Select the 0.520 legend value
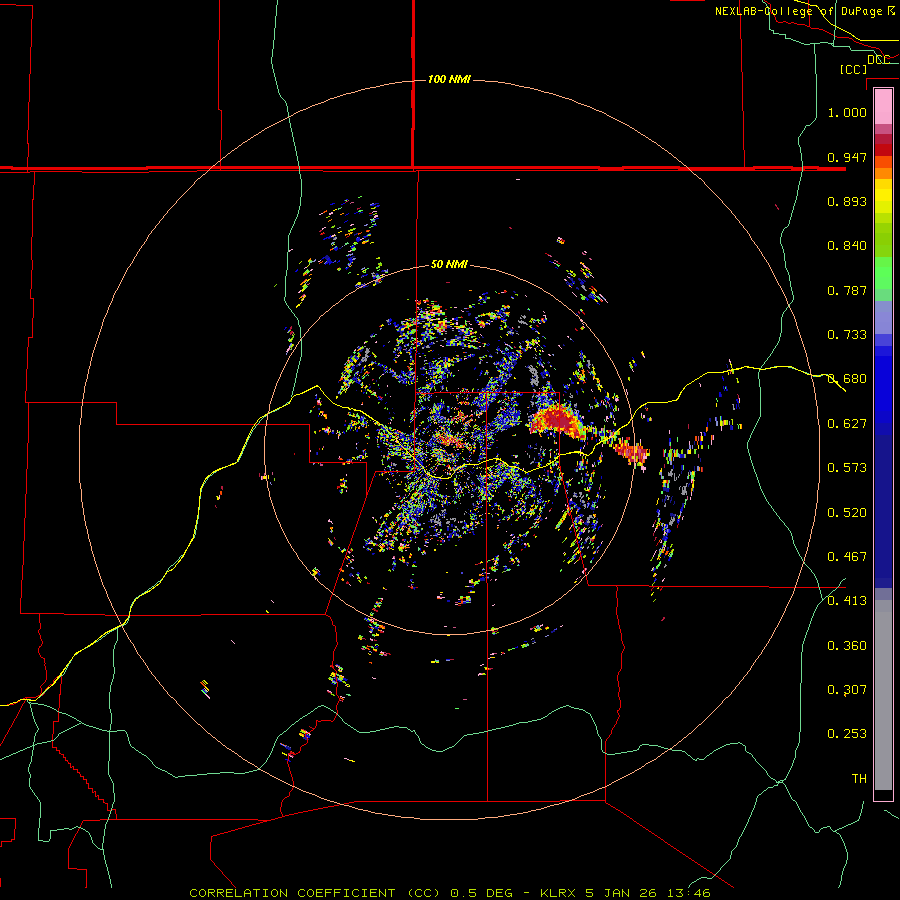Viewport: 900px width, 900px height. pos(847,513)
